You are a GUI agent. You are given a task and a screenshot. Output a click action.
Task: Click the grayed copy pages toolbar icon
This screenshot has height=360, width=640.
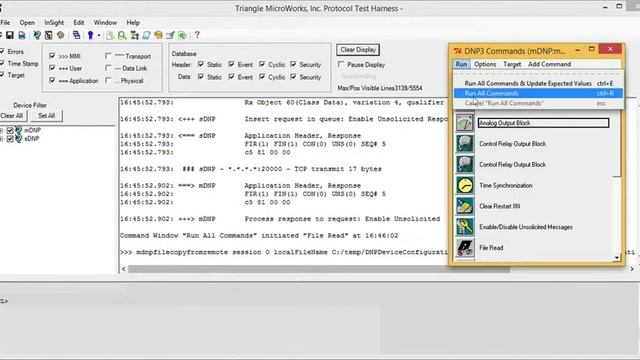point(110,36)
